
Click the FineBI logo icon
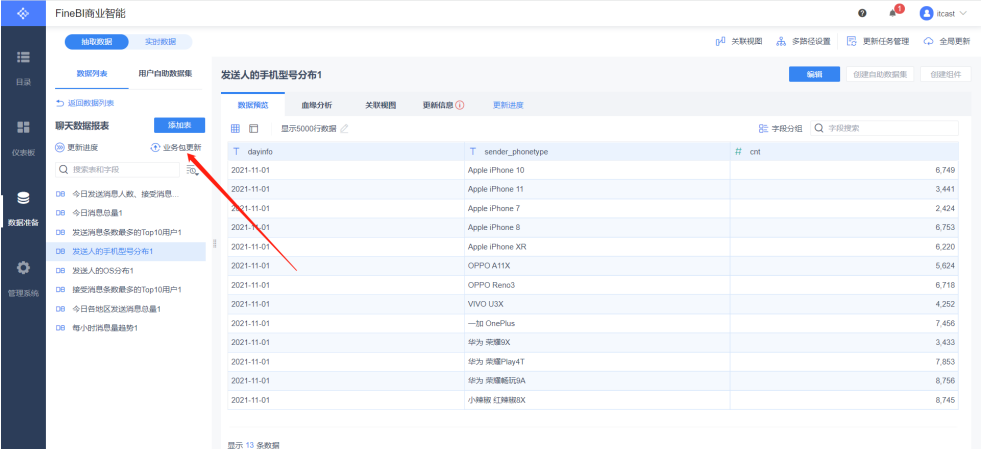(23, 13)
